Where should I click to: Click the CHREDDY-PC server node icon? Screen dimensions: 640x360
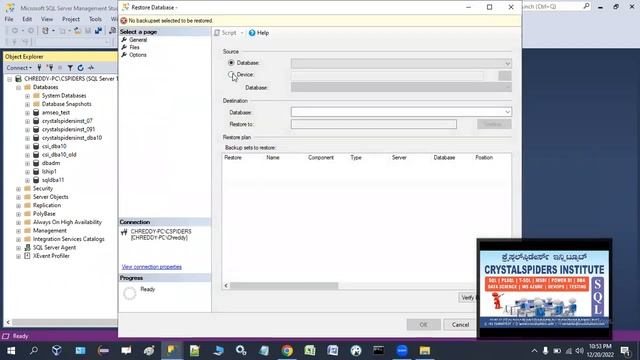18,78
